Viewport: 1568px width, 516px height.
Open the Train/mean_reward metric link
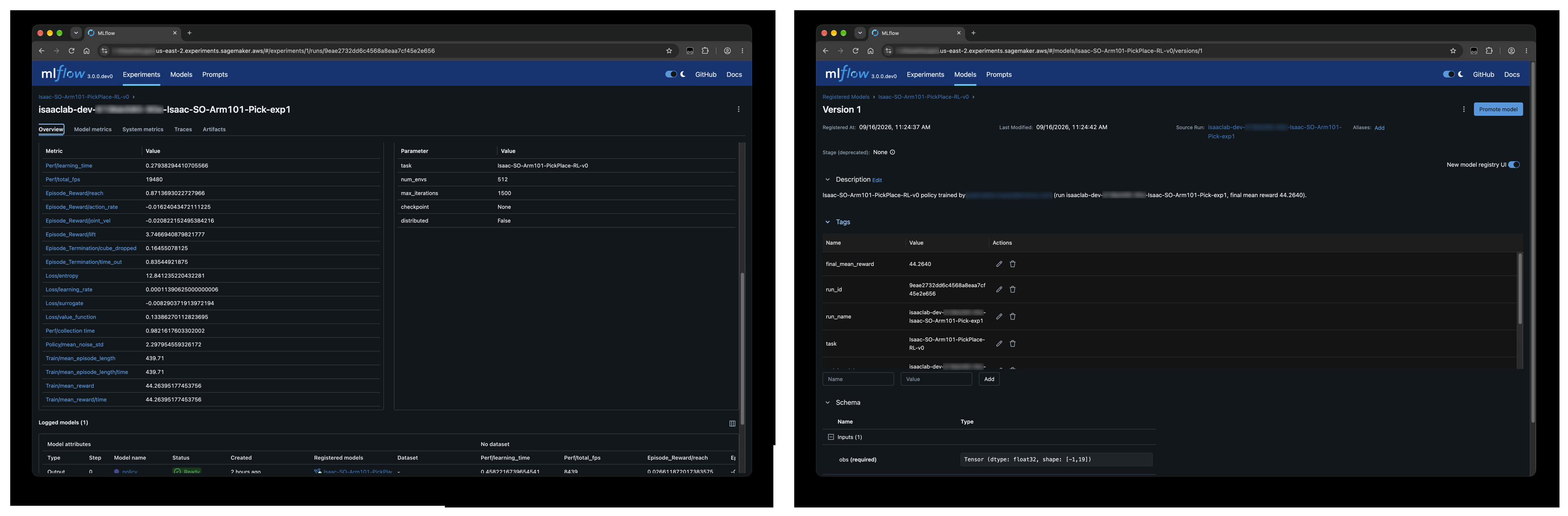coord(69,386)
